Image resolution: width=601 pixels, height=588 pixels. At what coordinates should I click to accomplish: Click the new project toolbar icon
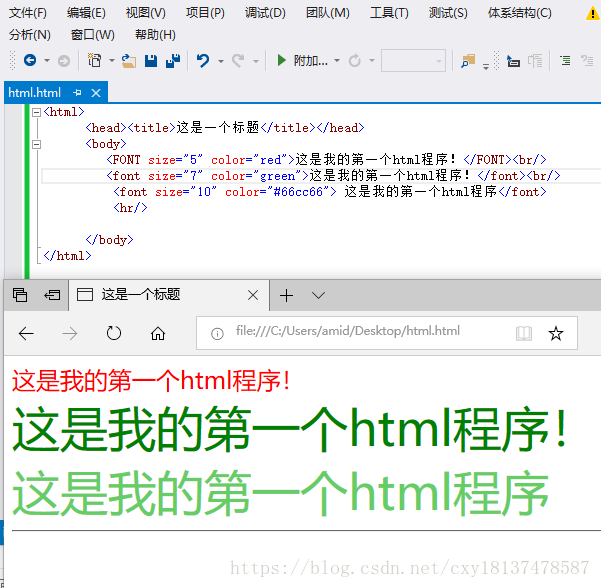(x=94, y=60)
